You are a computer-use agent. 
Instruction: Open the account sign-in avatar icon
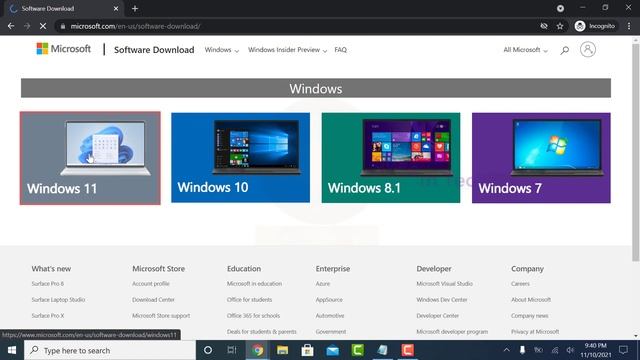(588, 49)
